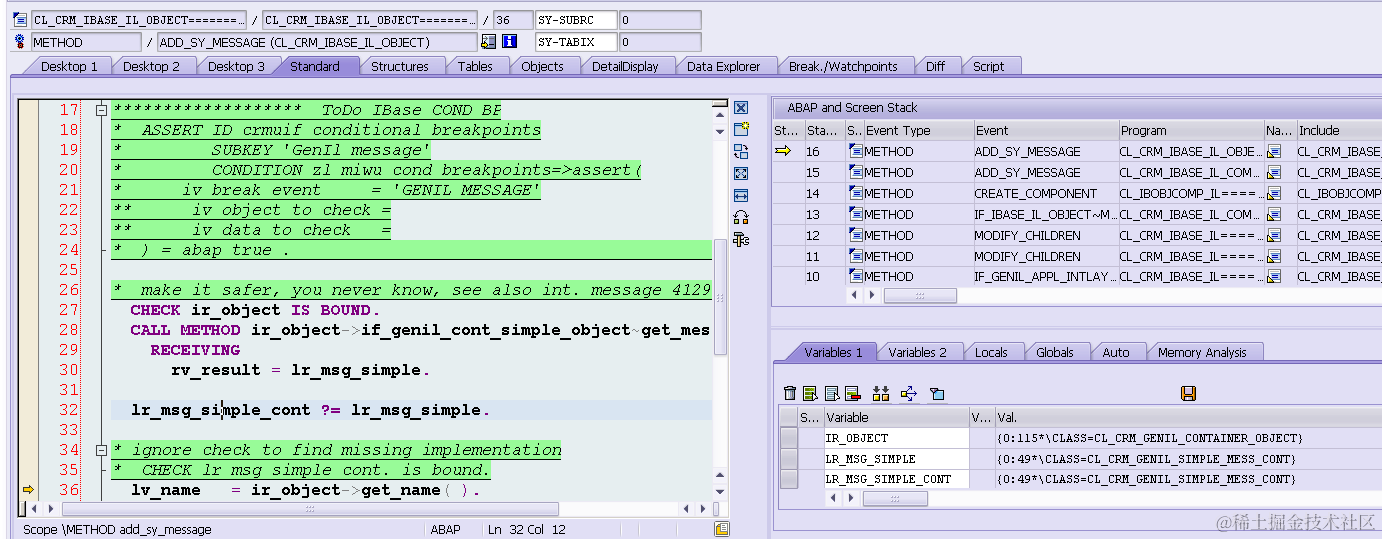This screenshot has height=539, width=1382.
Task: Click the red delete-row icon in variables toolbar
Action: click(x=853, y=394)
